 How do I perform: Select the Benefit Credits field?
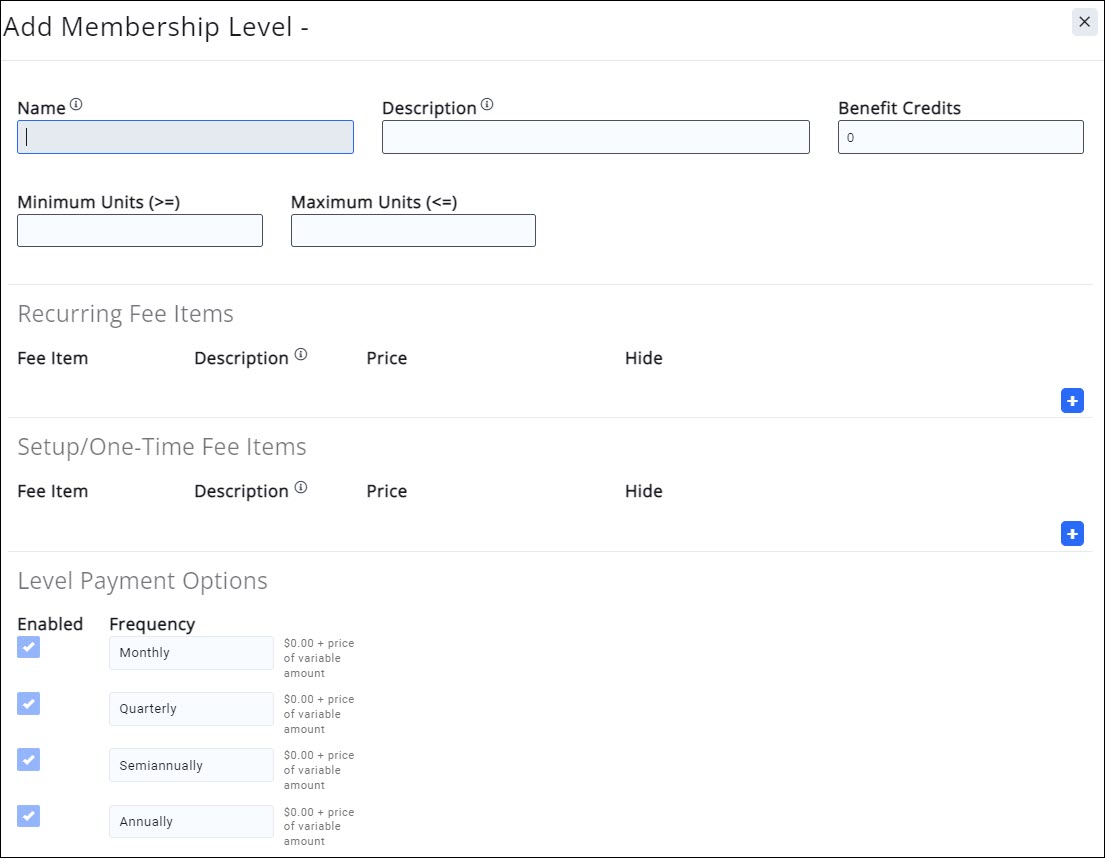tap(960, 137)
